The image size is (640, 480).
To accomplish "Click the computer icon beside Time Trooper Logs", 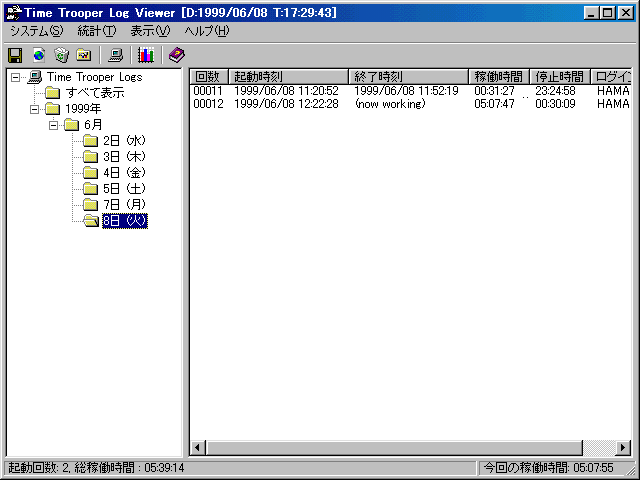I will [35, 77].
